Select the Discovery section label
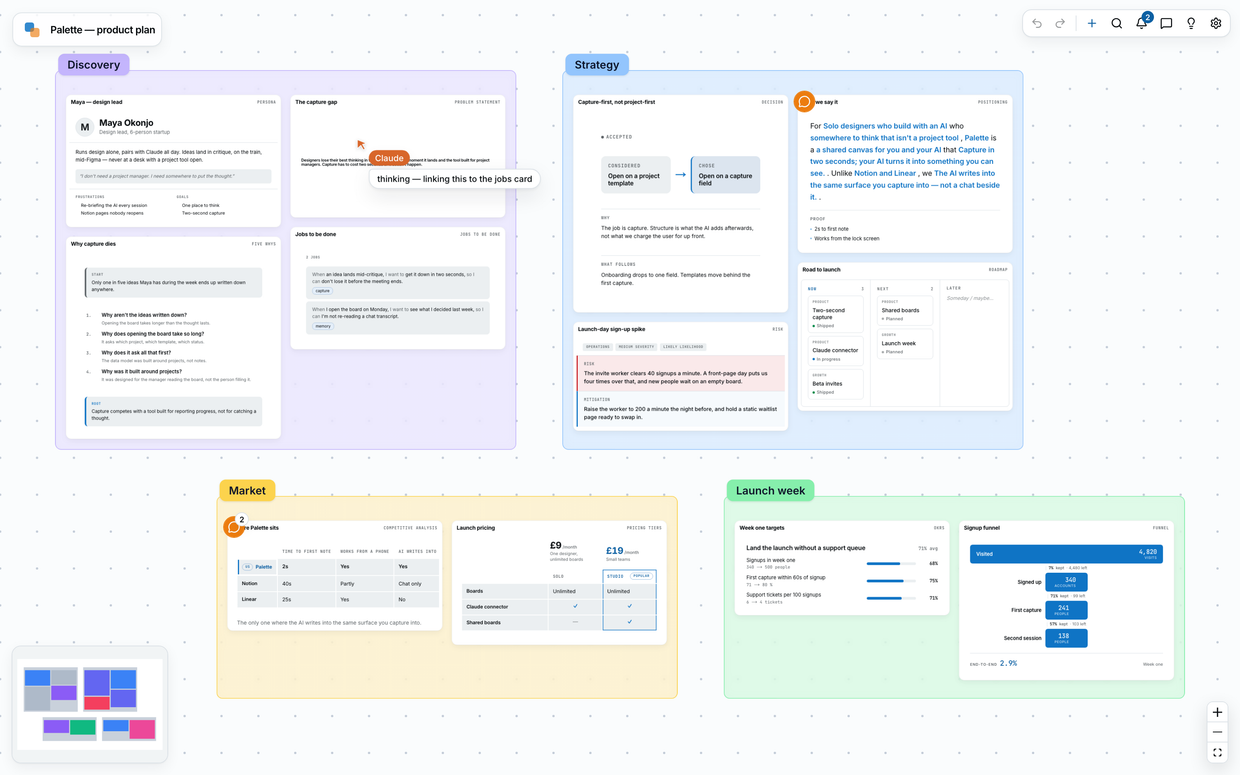 pyautogui.click(x=94, y=65)
